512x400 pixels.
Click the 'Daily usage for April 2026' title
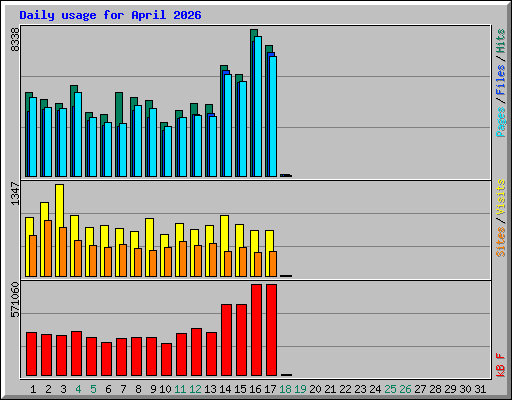(110, 15)
